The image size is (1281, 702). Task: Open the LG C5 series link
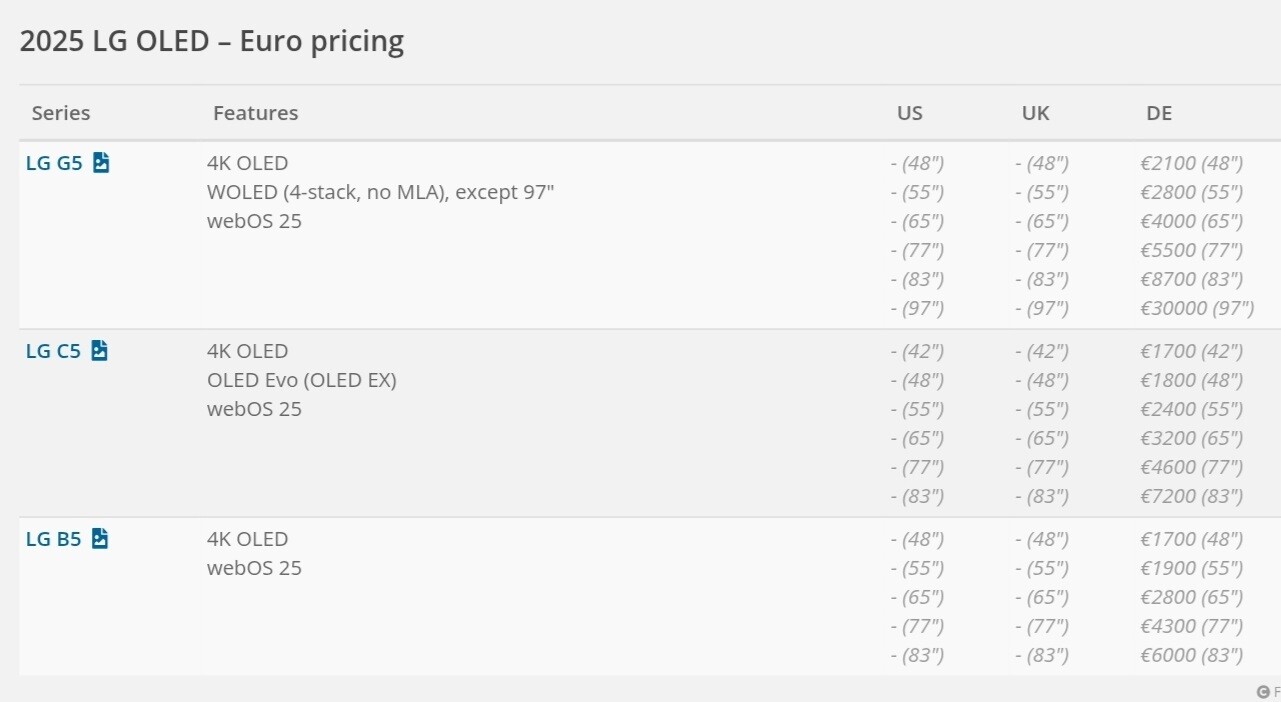(x=53, y=351)
